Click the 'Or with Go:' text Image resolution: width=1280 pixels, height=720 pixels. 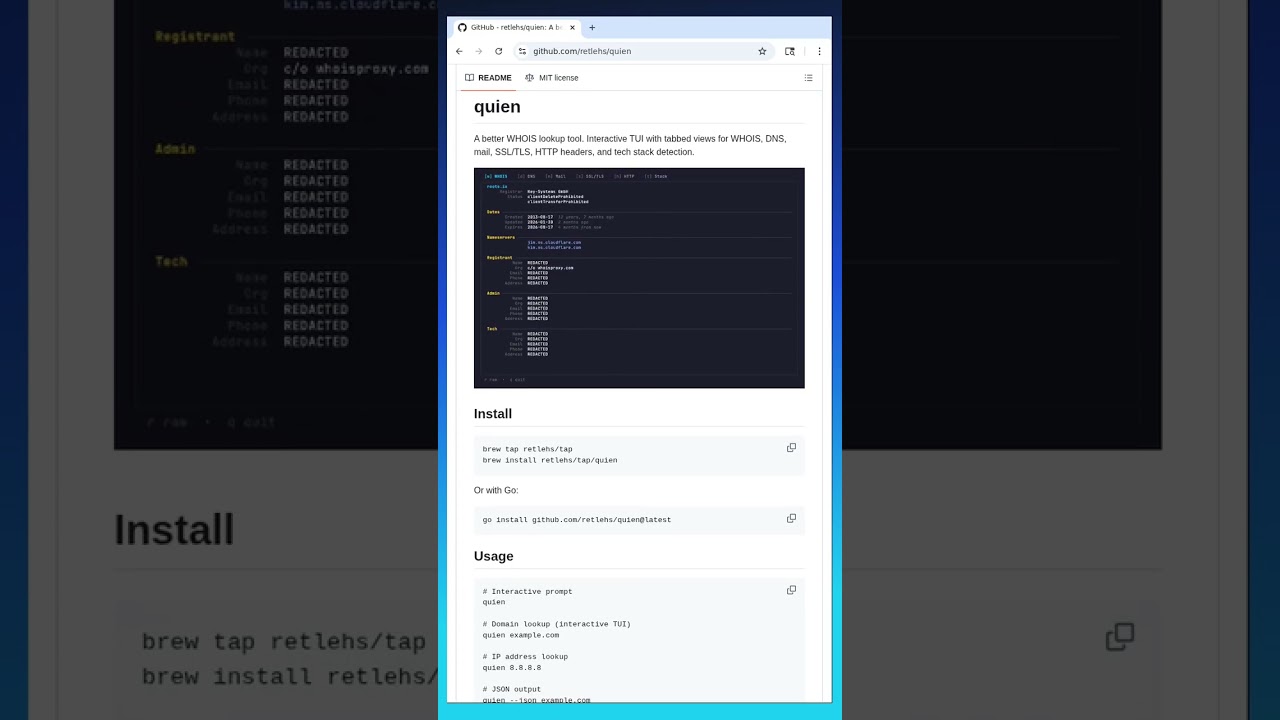(496, 491)
